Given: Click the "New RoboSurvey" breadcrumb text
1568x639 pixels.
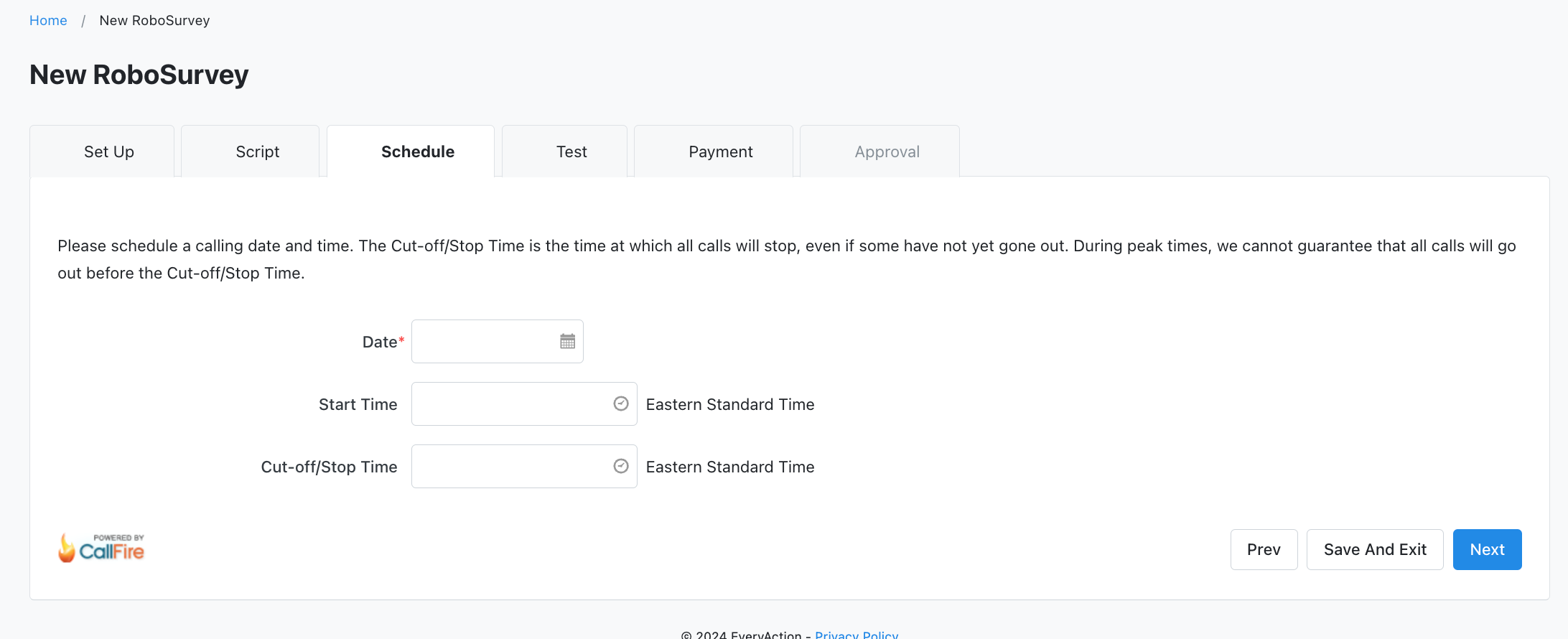Looking at the screenshot, I should tap(154, 20).
